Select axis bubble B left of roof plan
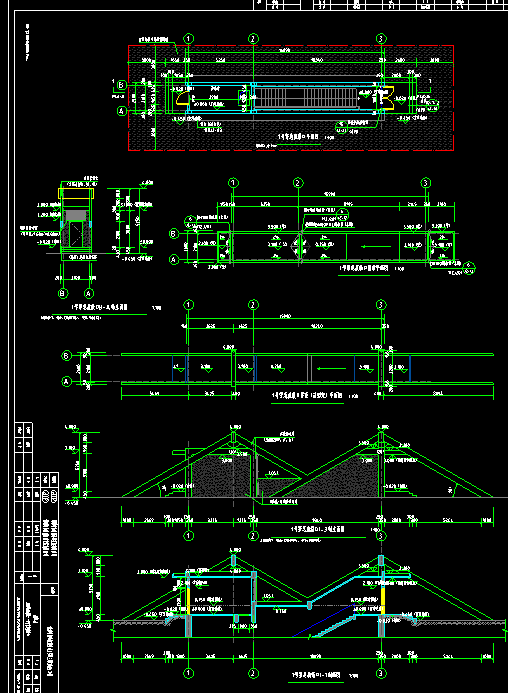508x693 pixels. 174,233
